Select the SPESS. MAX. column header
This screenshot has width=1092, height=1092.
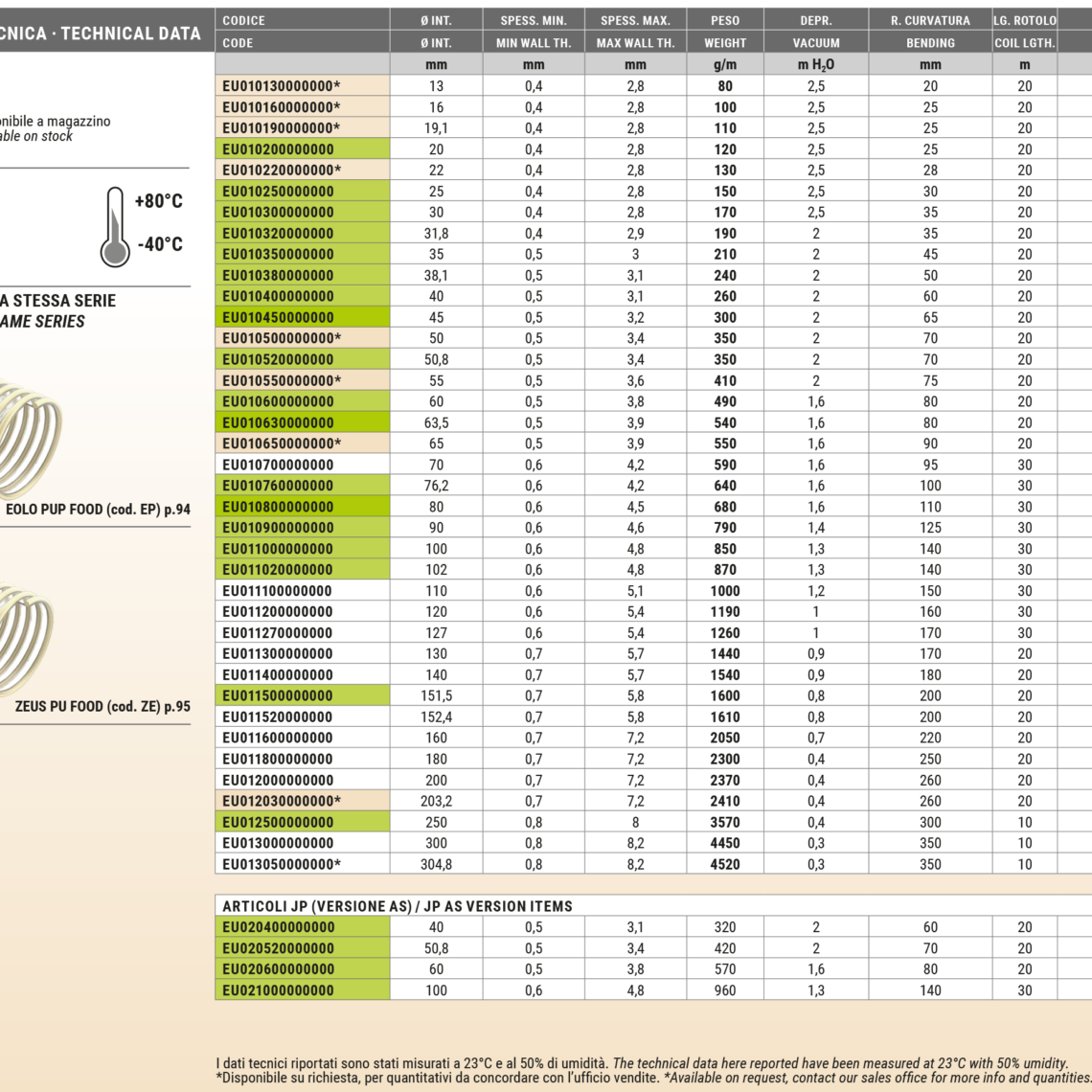coord(634,20)
